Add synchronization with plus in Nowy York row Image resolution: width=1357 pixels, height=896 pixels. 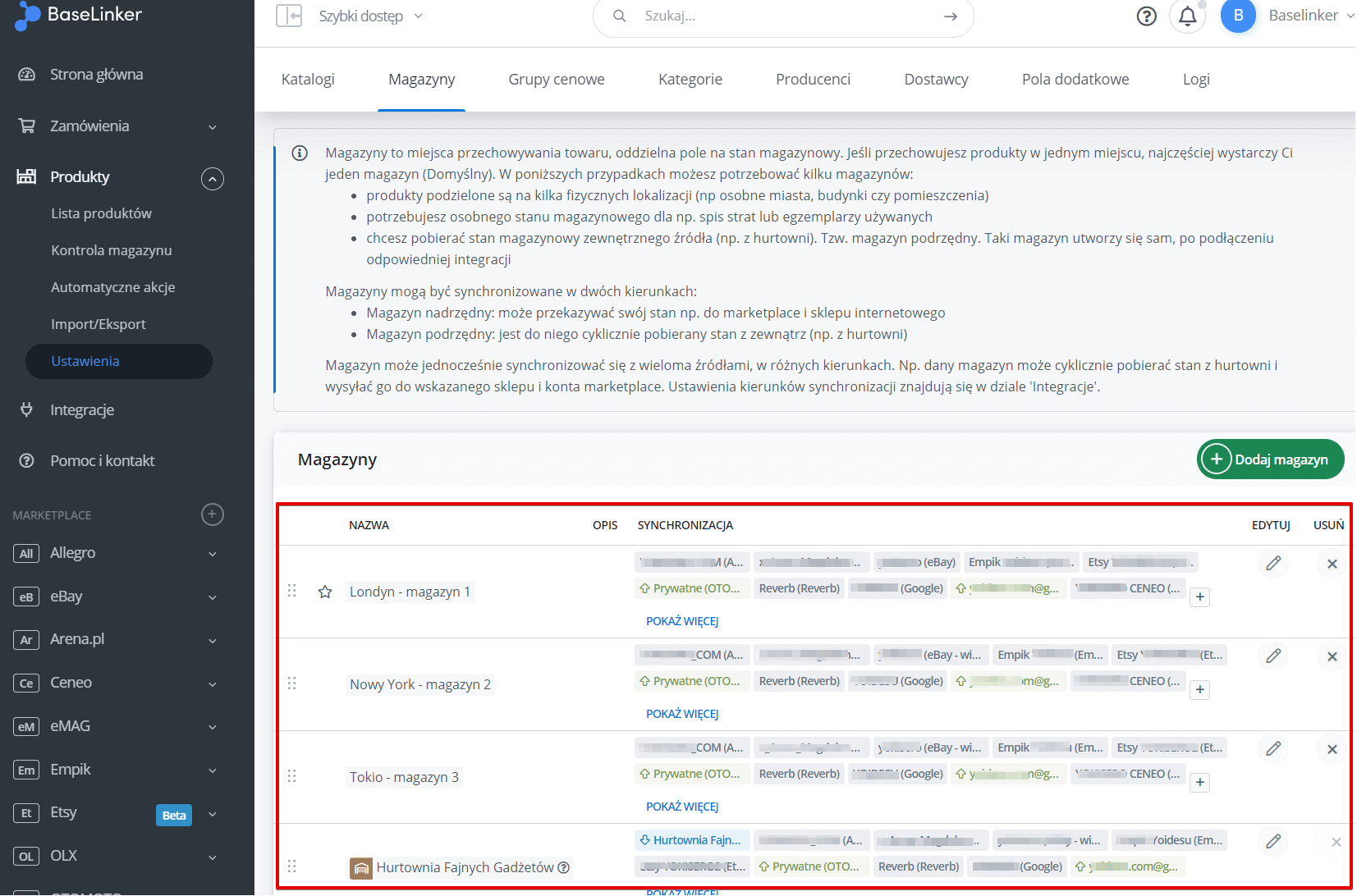(1200, 690)
